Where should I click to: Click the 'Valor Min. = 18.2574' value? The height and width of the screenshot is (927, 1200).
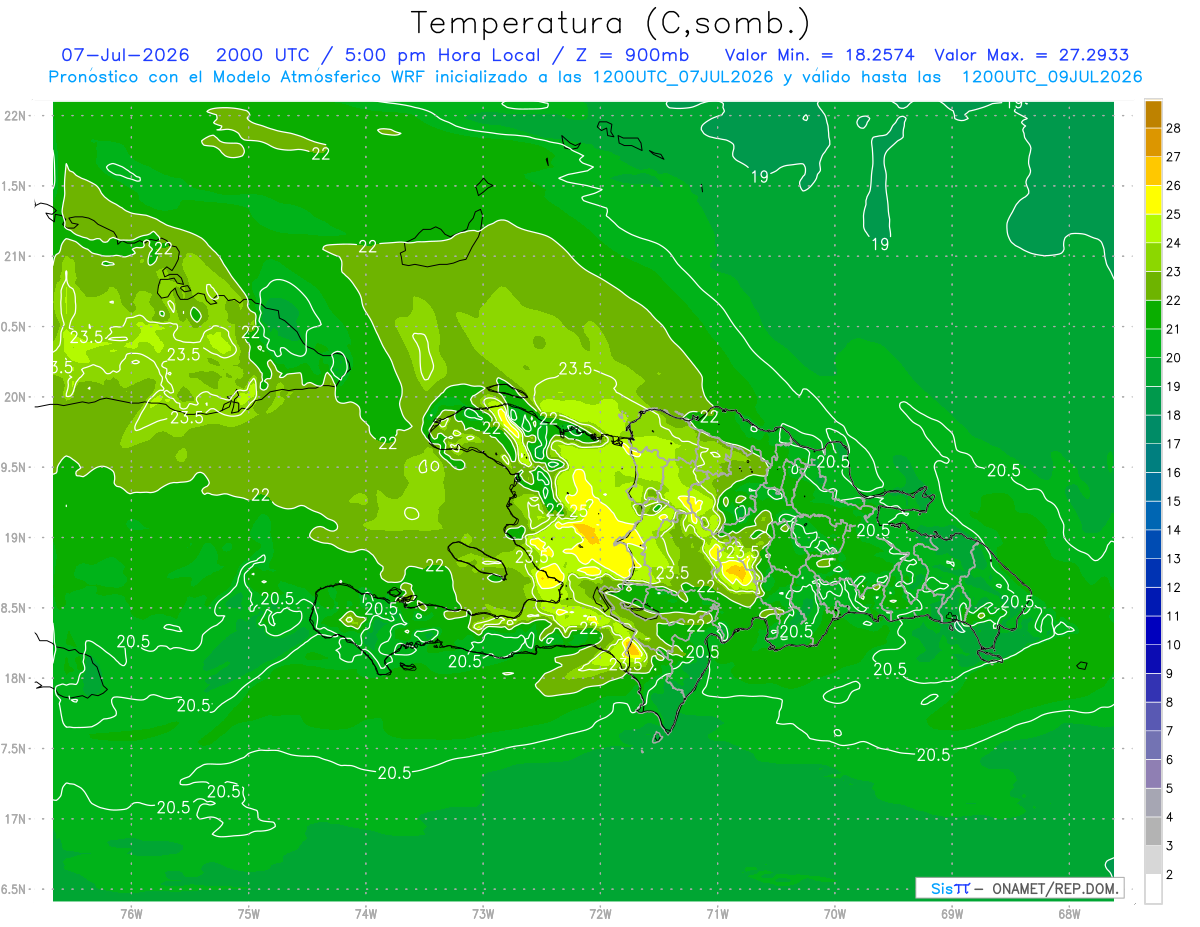click(x=819, y=55)
